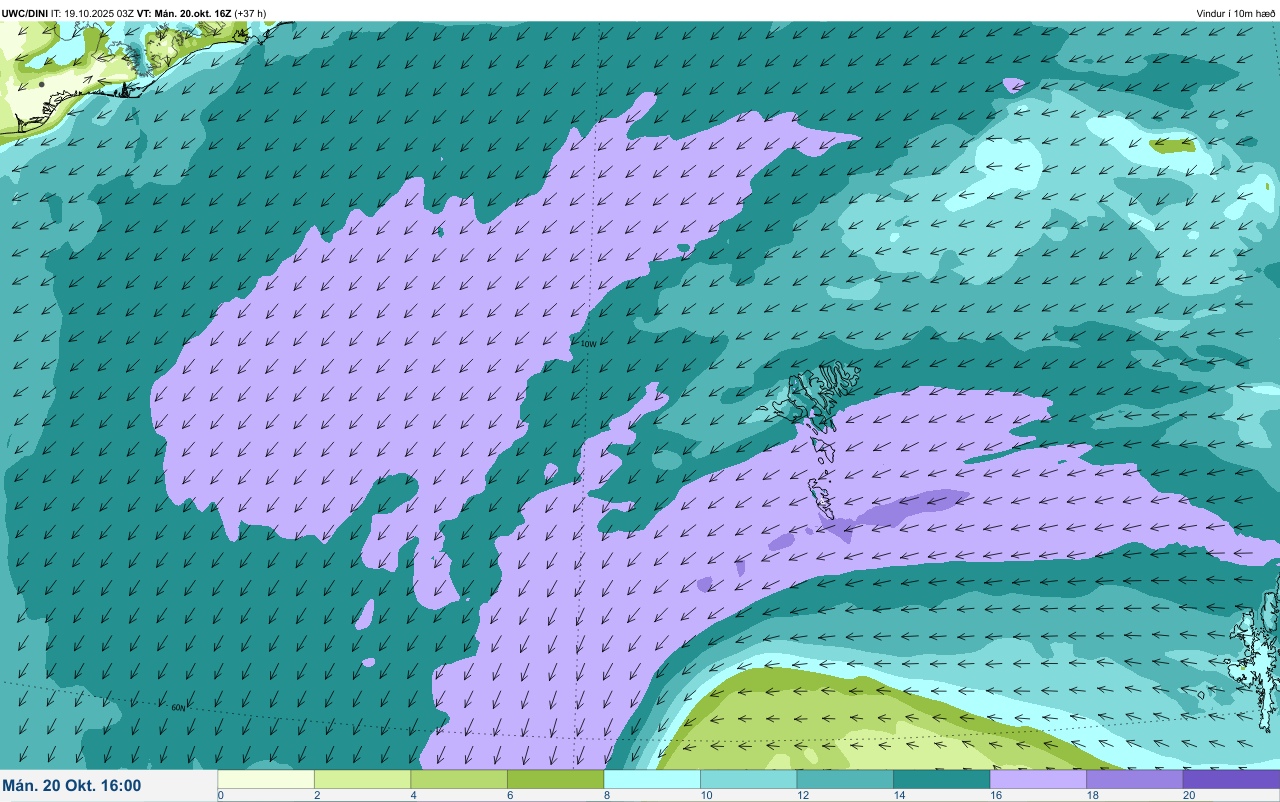This screenshot has width=1280, height=802.
Task: Click the '10W' longitude label on the map
Action: [x=588, y=344]
